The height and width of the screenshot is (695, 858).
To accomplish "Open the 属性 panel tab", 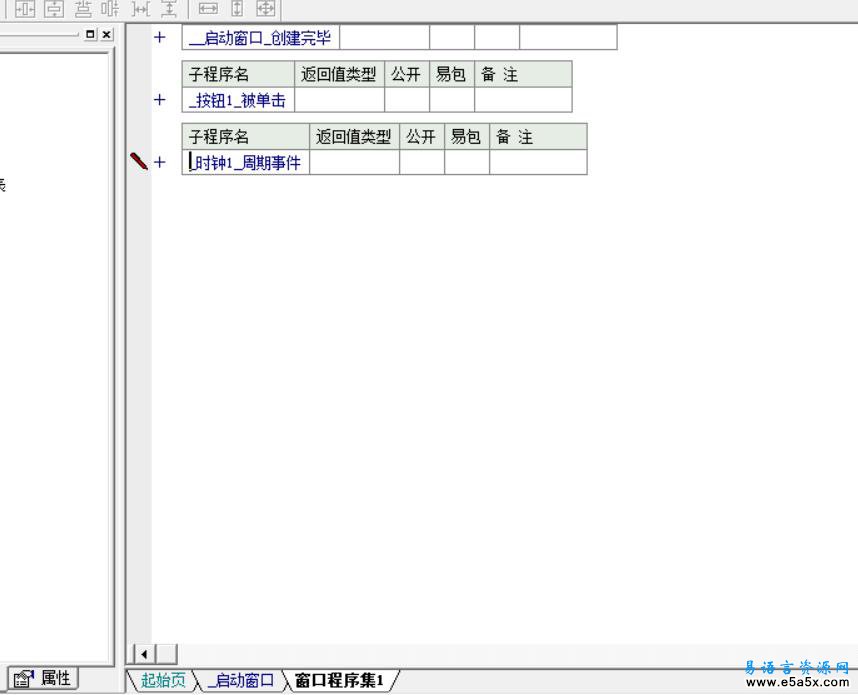I will (44, 679).
